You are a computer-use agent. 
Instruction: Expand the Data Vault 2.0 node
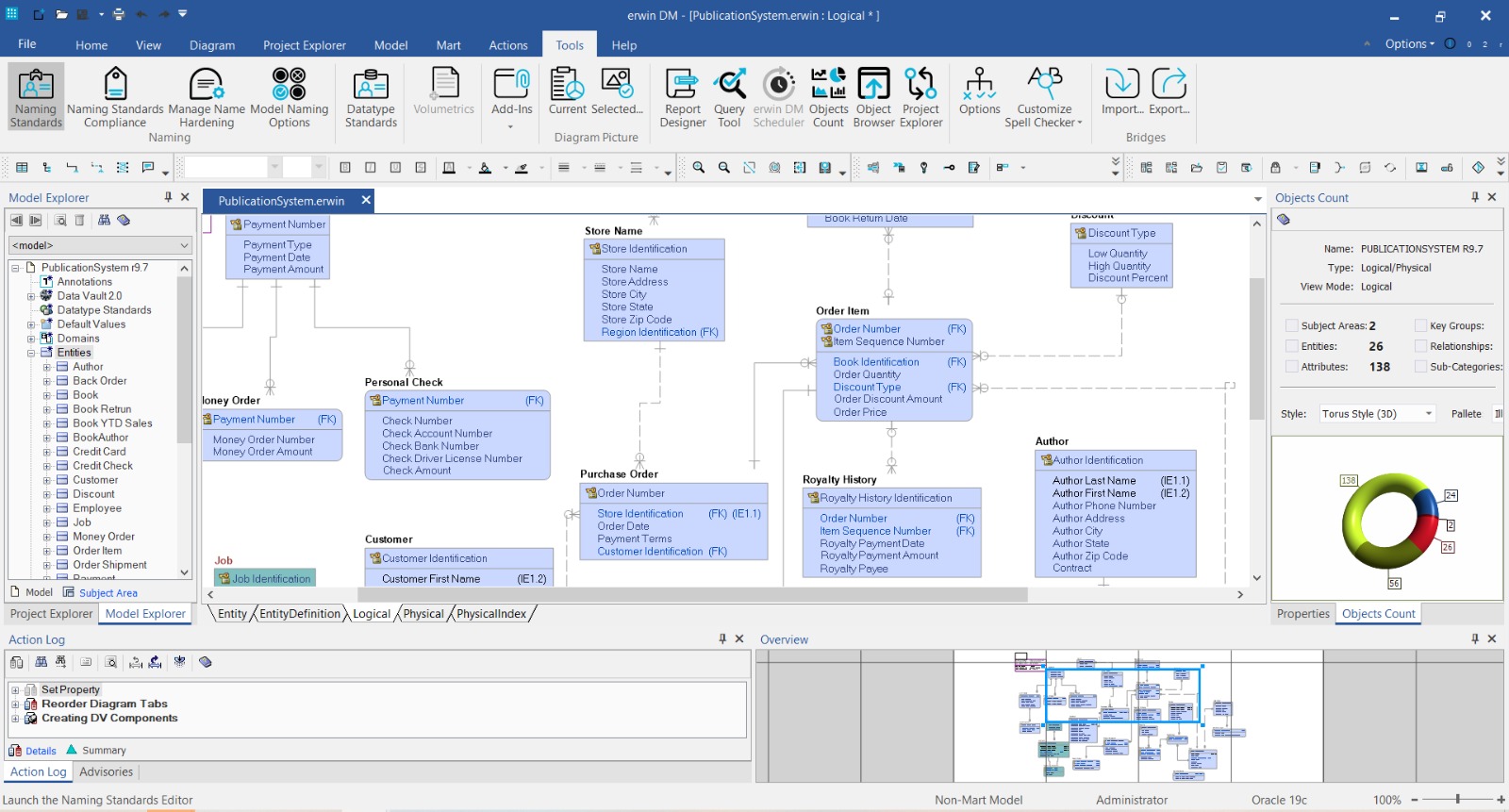[31, 296]
